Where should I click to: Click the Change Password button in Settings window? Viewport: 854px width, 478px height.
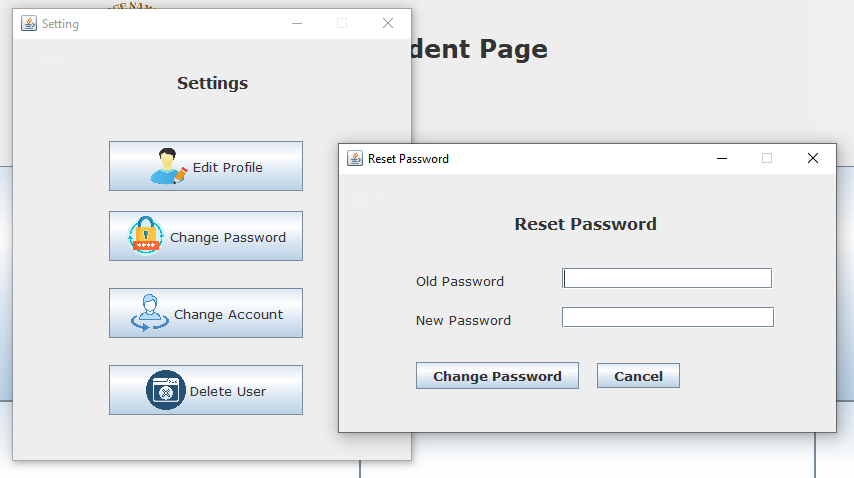[x=206, y=236]
